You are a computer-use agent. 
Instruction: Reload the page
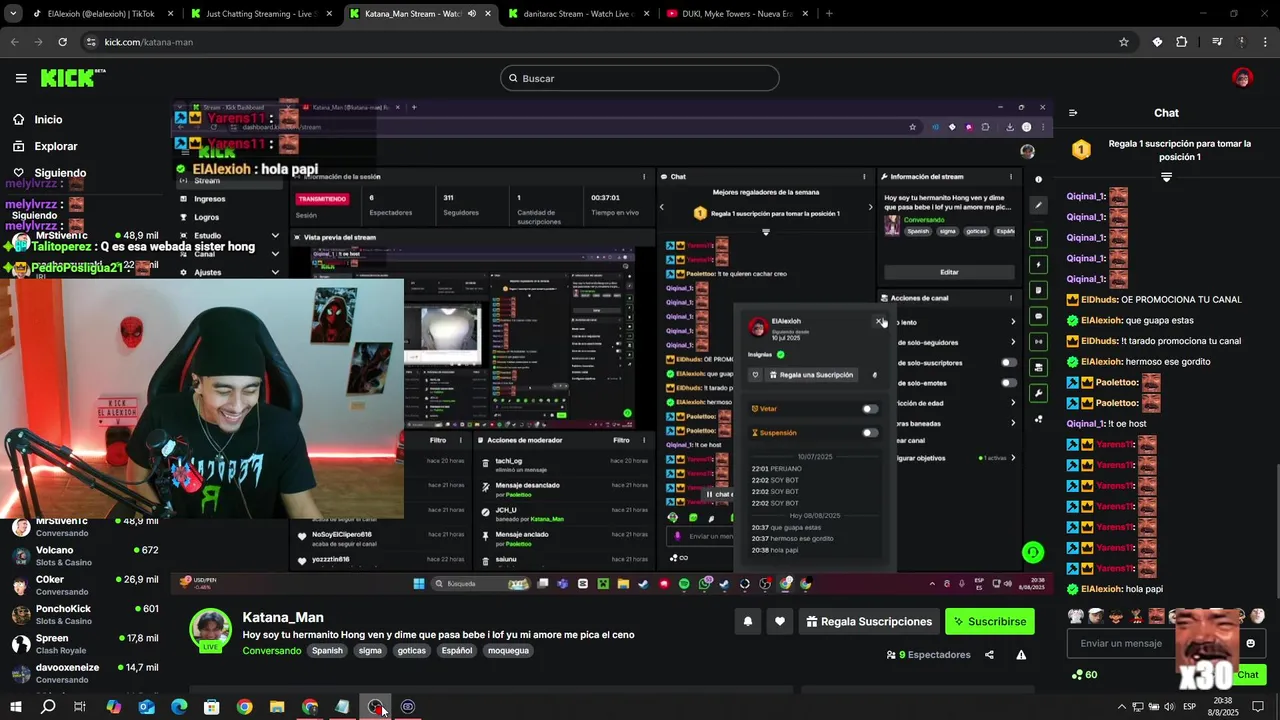click(62, 42)
